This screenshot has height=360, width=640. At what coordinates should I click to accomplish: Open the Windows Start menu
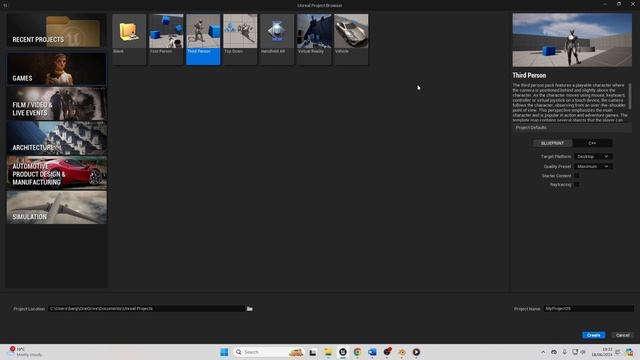tap(224, 352)
